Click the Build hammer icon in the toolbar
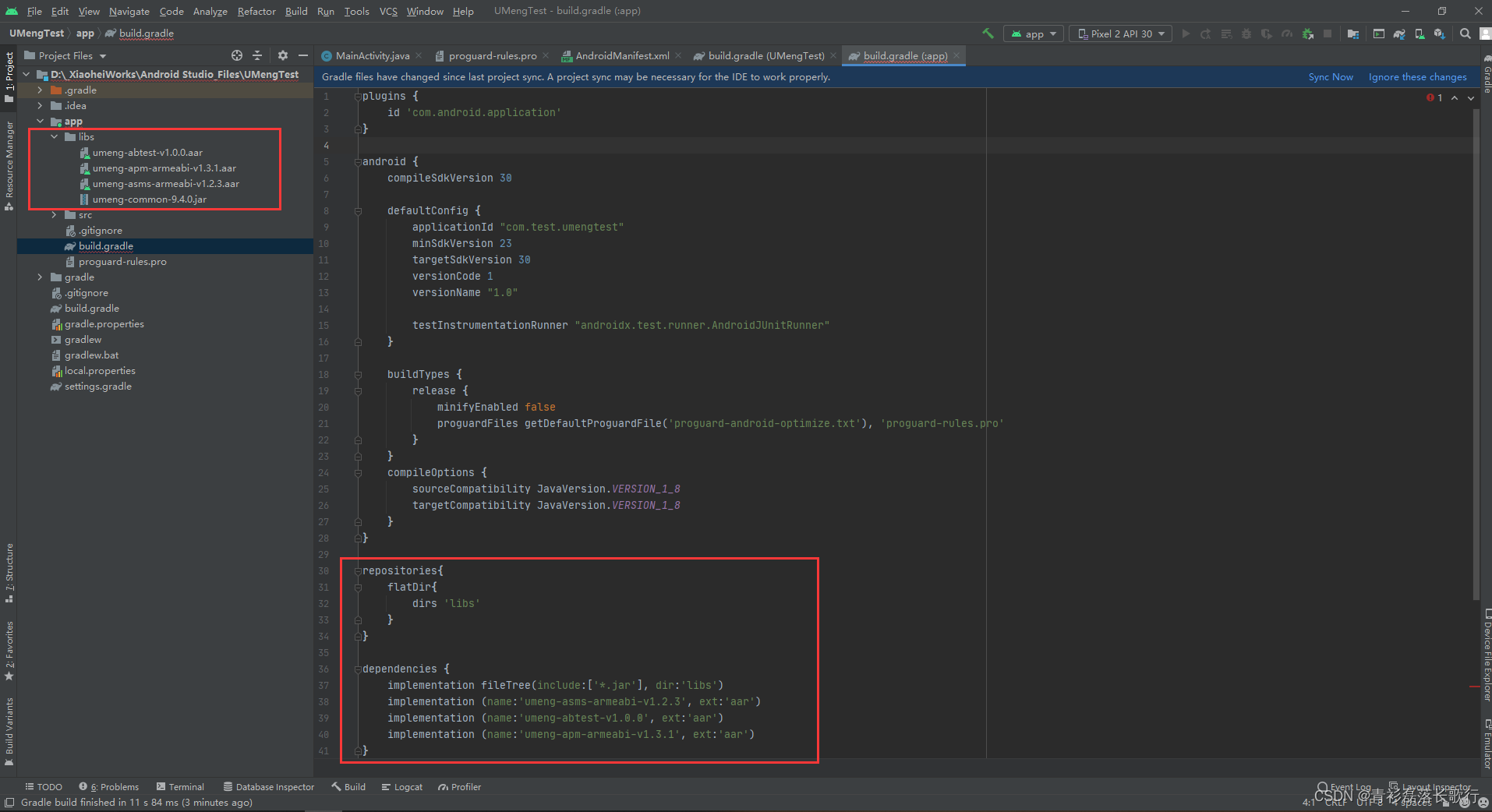The height and width of the screenshot is (812, 1492). (988, 34)
